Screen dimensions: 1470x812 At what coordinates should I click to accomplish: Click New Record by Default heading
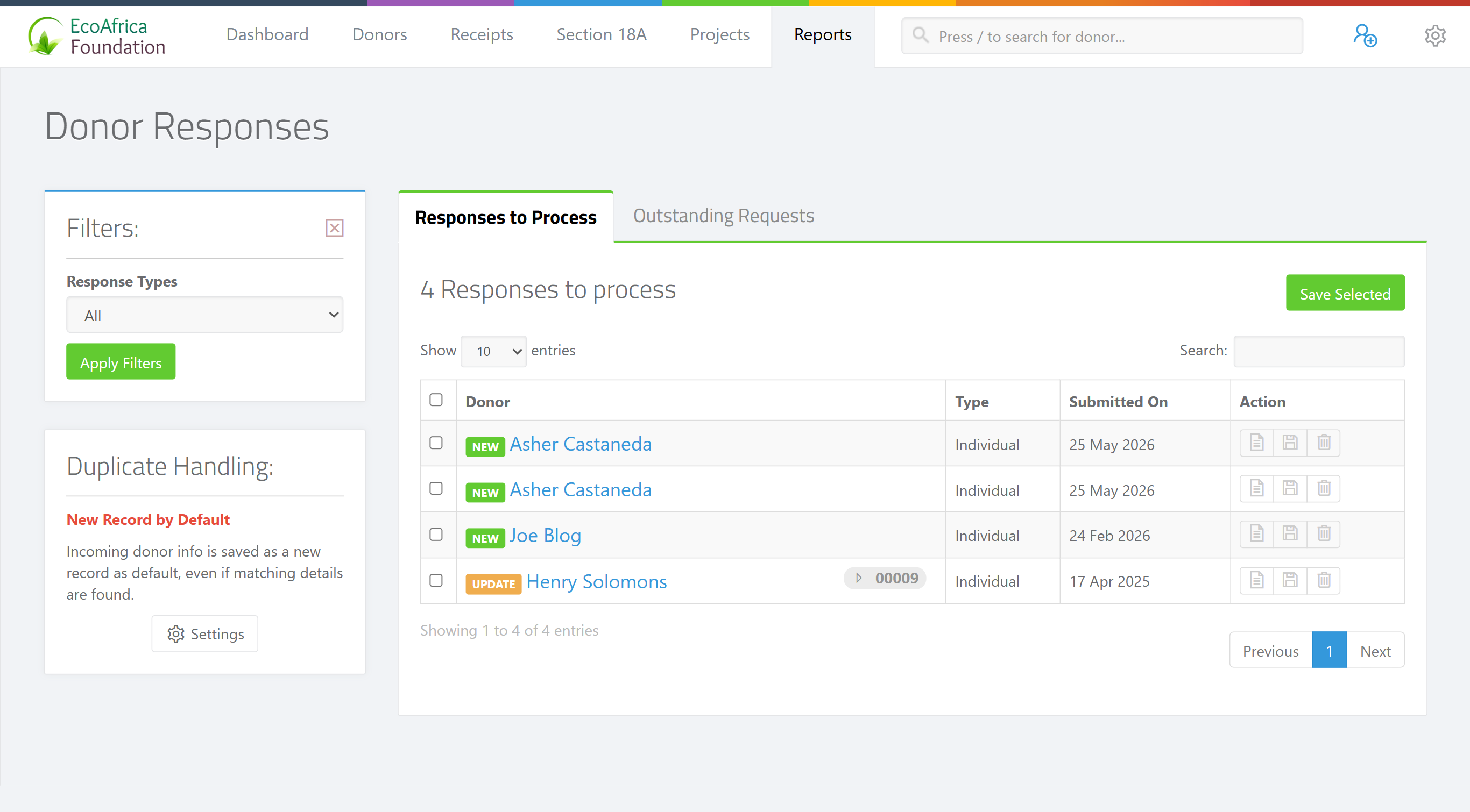point(148,519)
